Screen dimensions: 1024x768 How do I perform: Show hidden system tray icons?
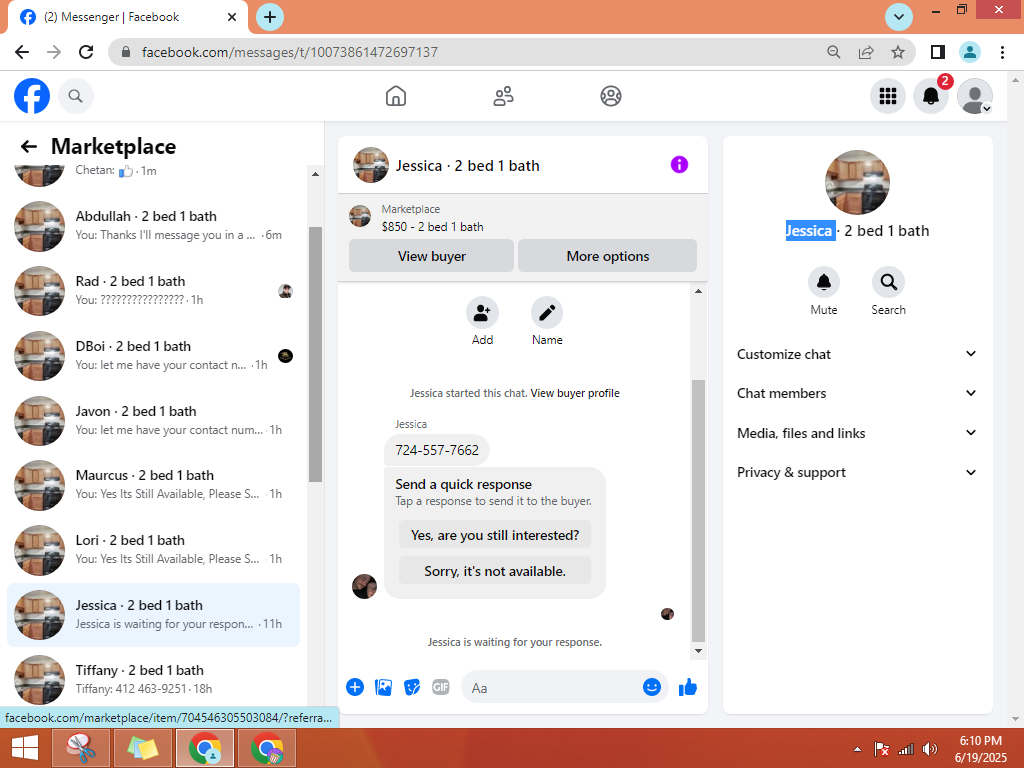click(857, 749)
